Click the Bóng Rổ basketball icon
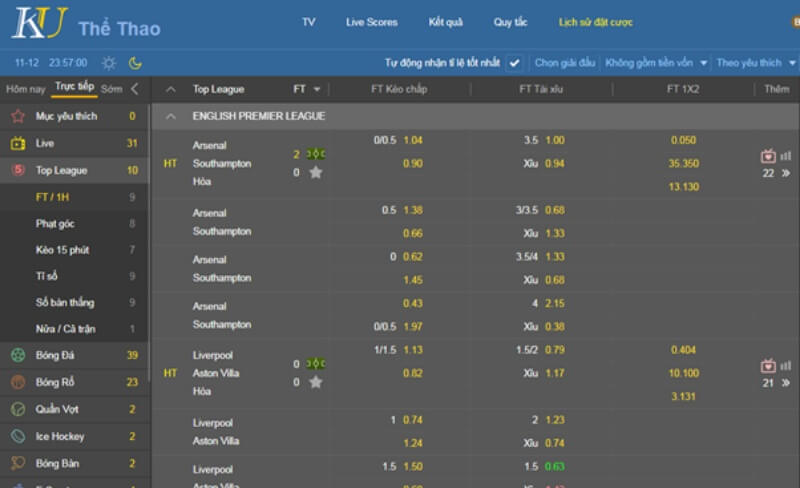800x488 pixels. (18, 382)
